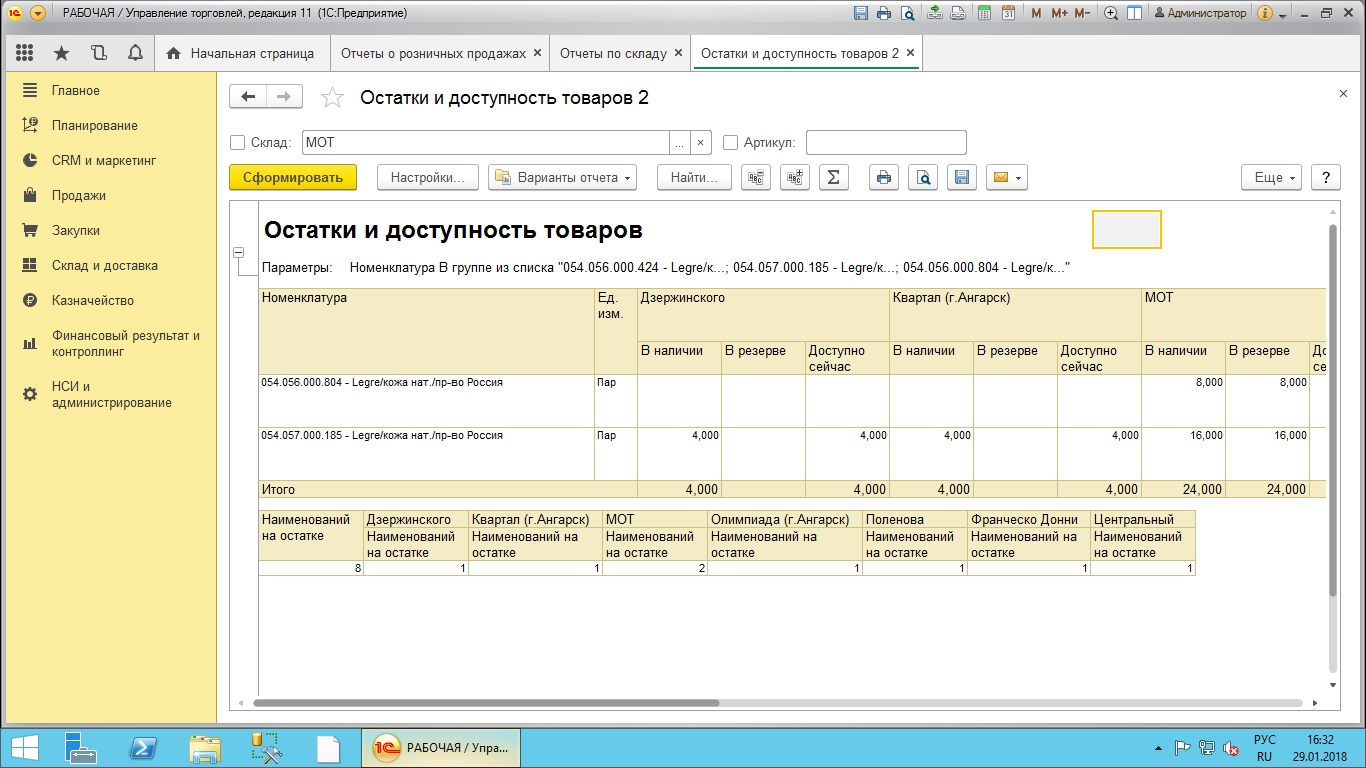The width and height of the screenshot is (1366, 768).
Task: Click the report print icon next to Sum
Action: point(883,178)
